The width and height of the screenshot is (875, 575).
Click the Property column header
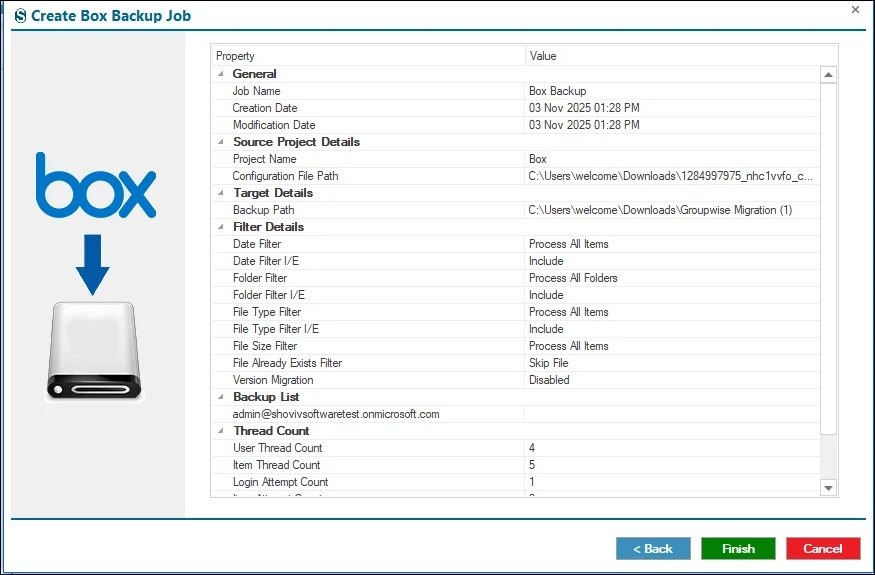pos(368,56)
